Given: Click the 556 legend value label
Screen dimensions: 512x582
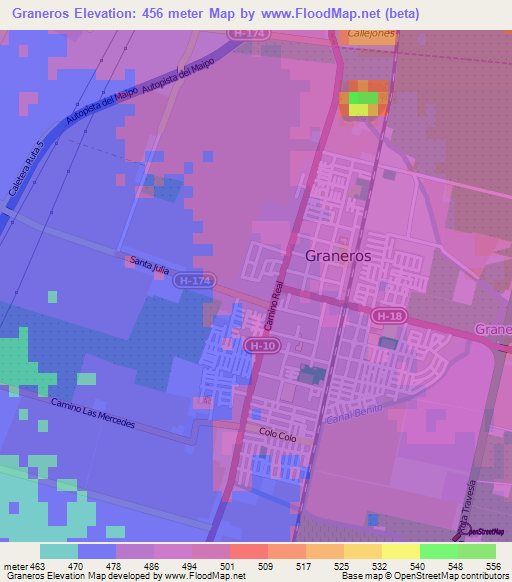Looking at the screenshot, I should (x=493, y=567).
